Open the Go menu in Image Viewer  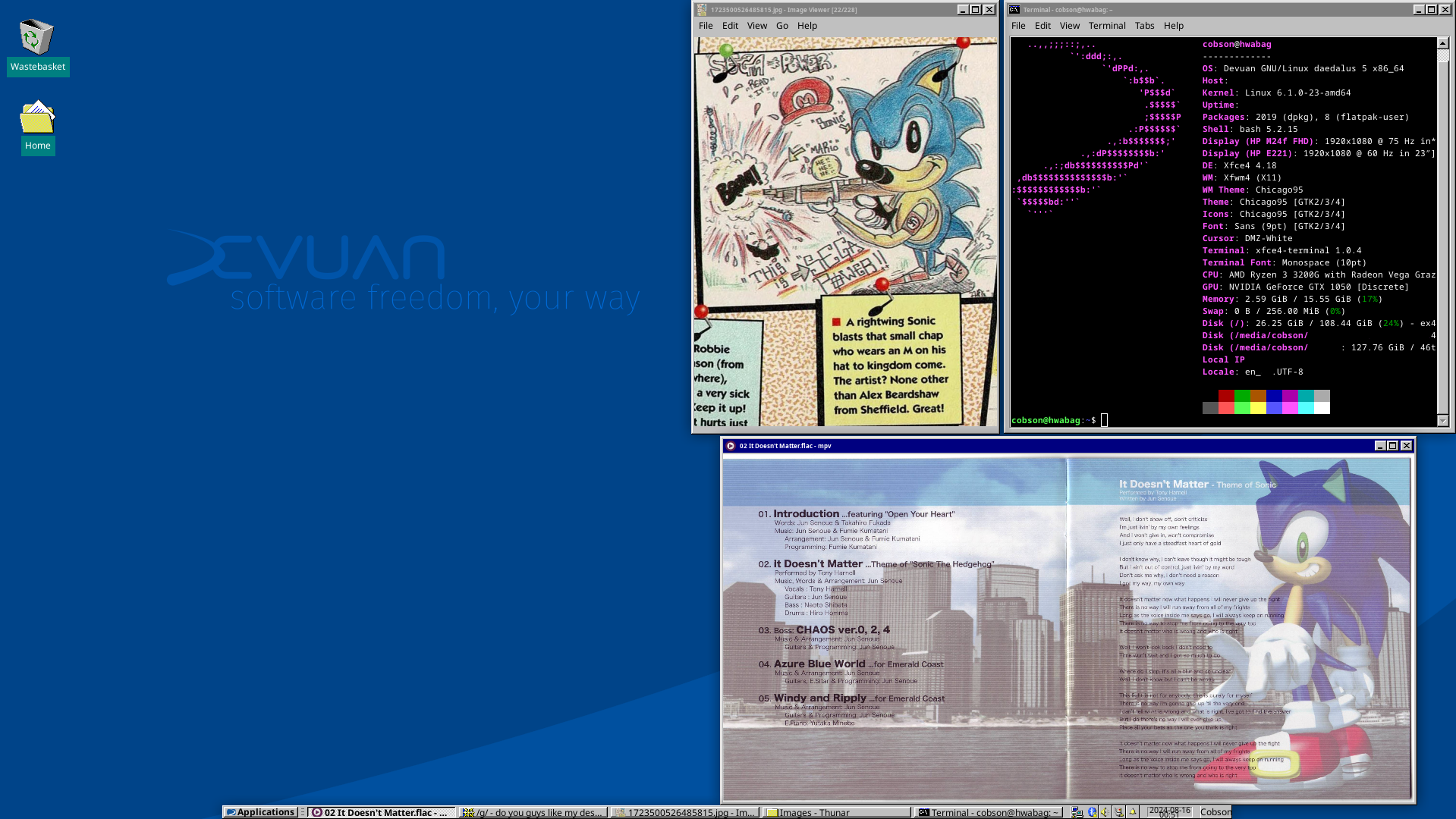click(781, 26)
